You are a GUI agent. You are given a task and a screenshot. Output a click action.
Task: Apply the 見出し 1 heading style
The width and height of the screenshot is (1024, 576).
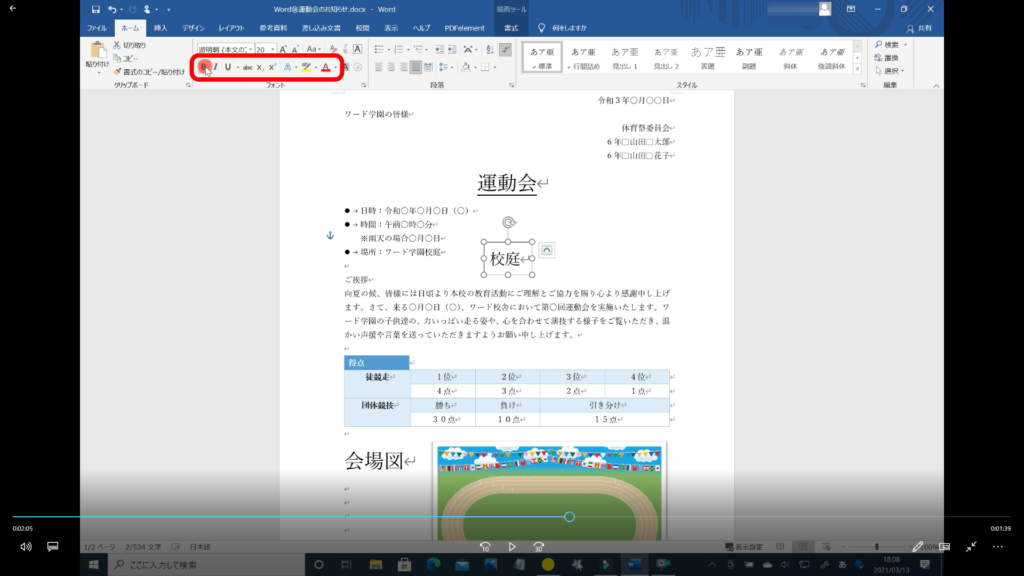pos(624,57)
